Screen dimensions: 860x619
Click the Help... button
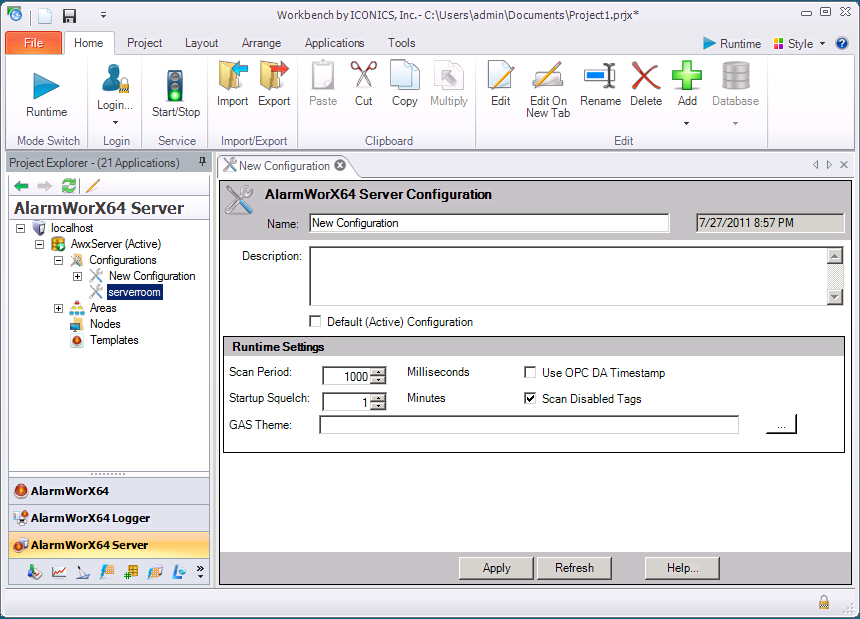click(x=684, y=568)
